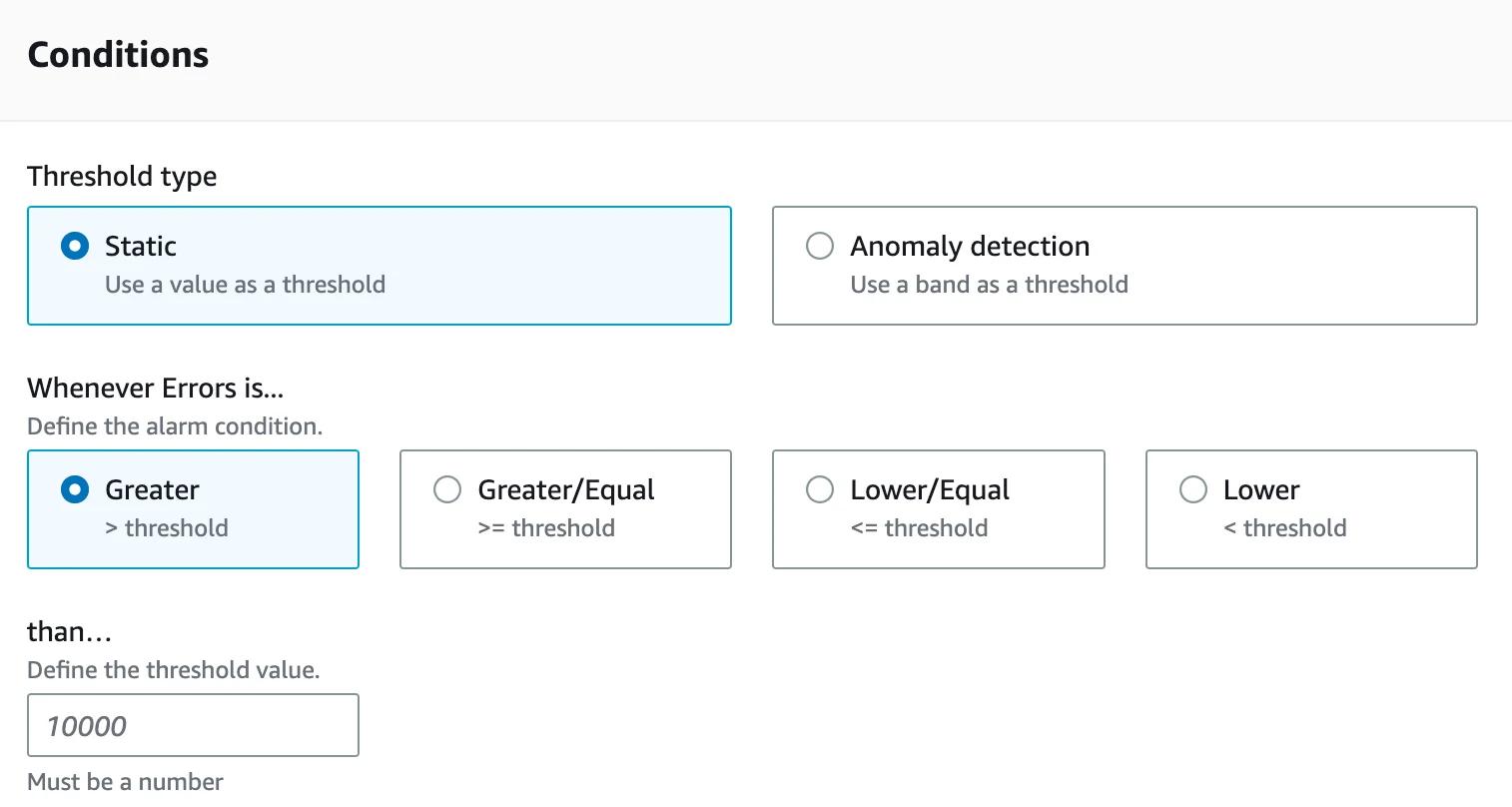
Task: Click the Anomaly detection option card
Action: pos(1125,265)
